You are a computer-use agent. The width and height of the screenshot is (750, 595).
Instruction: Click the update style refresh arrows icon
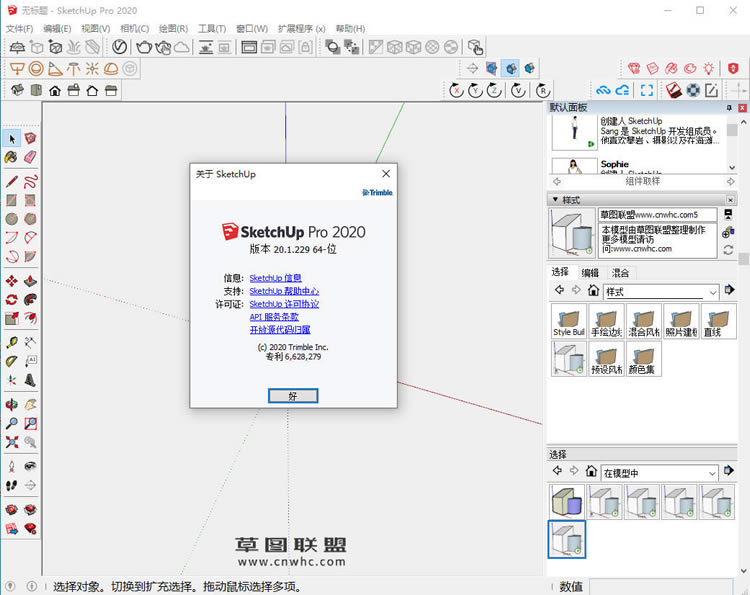pos(728,250)
